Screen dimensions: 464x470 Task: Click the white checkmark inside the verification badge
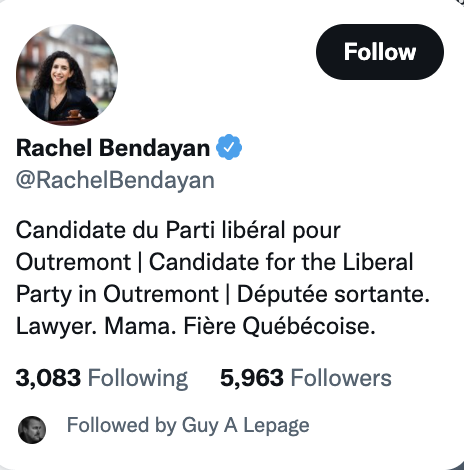pos(229,147)
